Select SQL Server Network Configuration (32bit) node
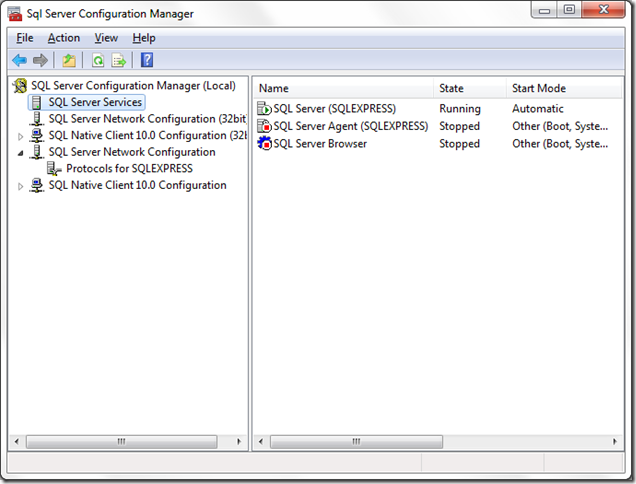 click(x=148, y=119)
